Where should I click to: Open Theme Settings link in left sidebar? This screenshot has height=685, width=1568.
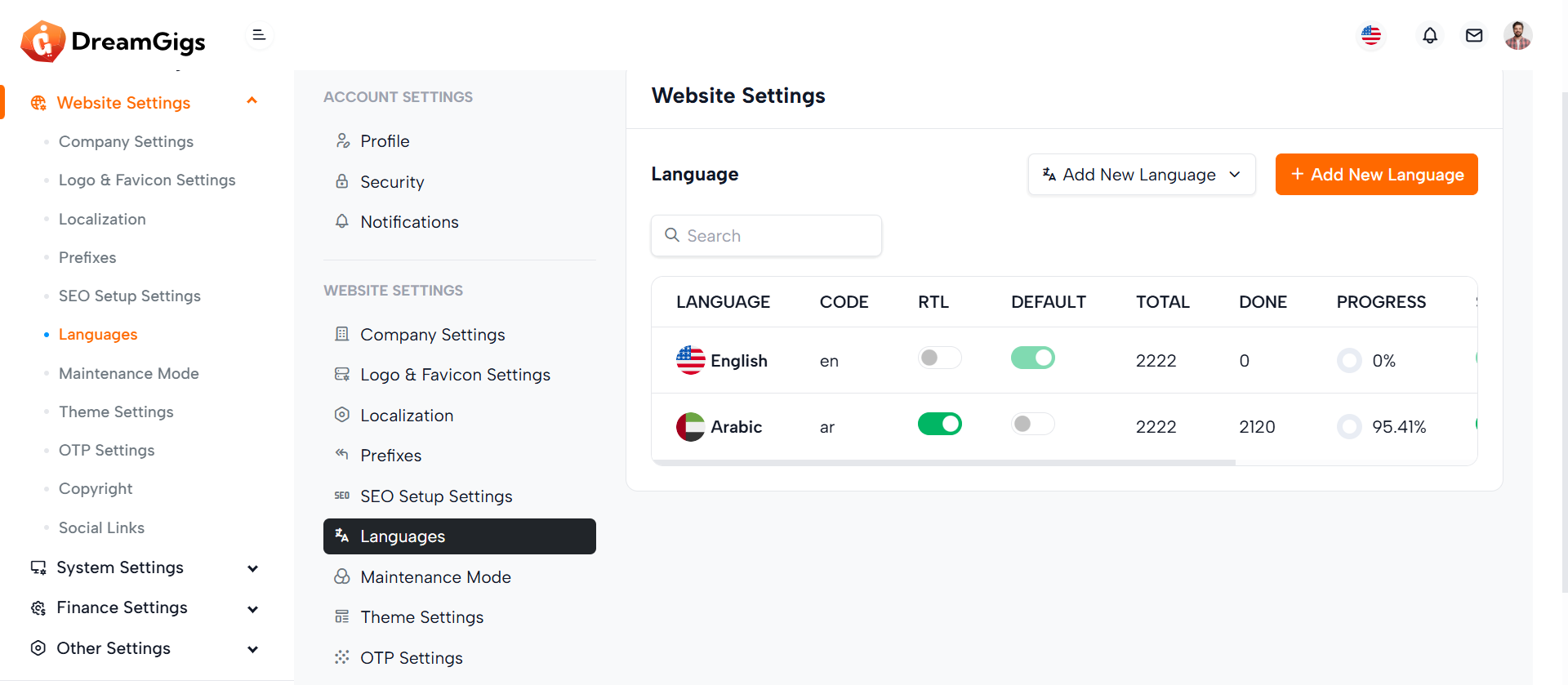[x=116, y=411]
